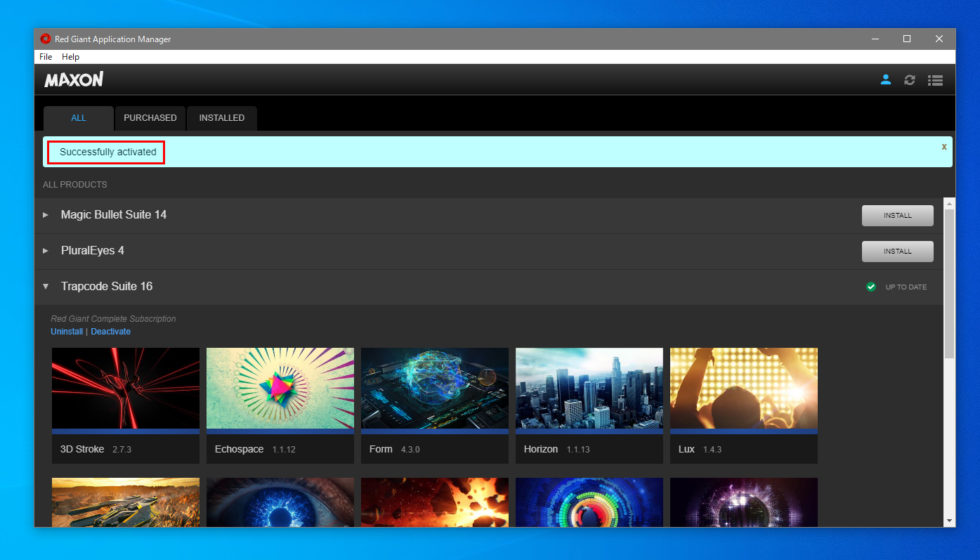Click the Uninstall link
The height and width of the screenshot is (560, 980).
point(66,331)
